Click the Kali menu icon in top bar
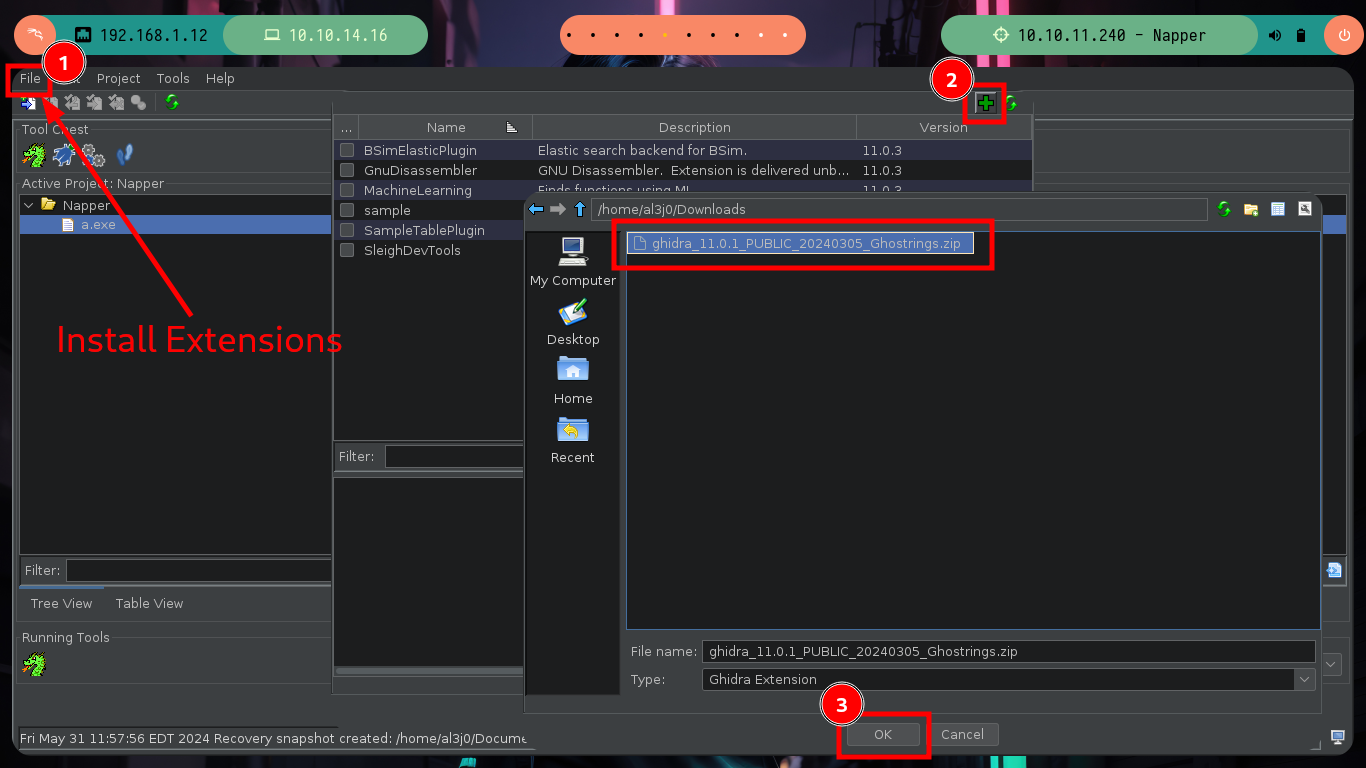Screen dimensions: 1366x768 (34, 35)
